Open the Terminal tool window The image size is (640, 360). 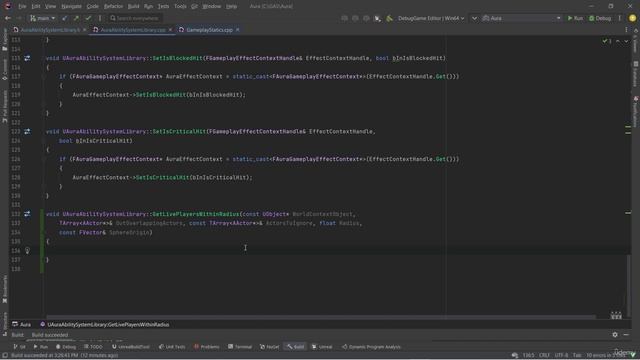tap(240, 347)
